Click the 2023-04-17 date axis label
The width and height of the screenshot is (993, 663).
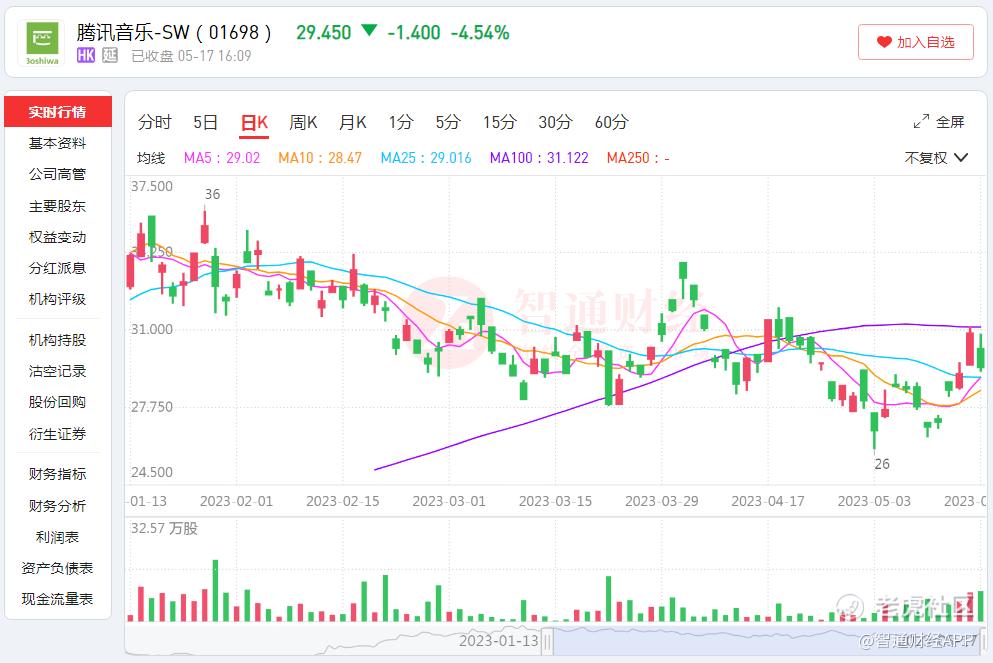768,501
